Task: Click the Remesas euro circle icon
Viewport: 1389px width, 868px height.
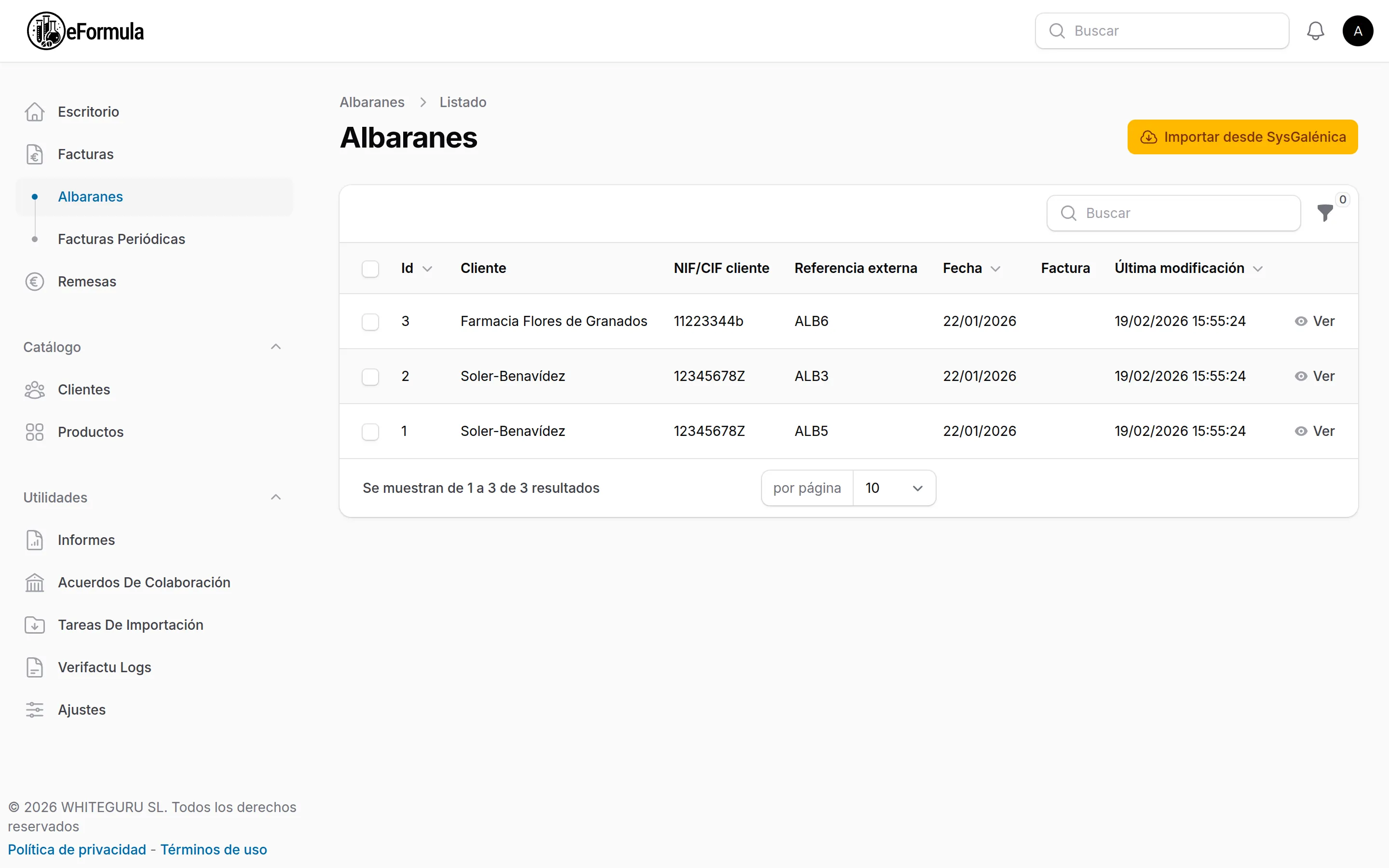Action: (x=34, y=282)
